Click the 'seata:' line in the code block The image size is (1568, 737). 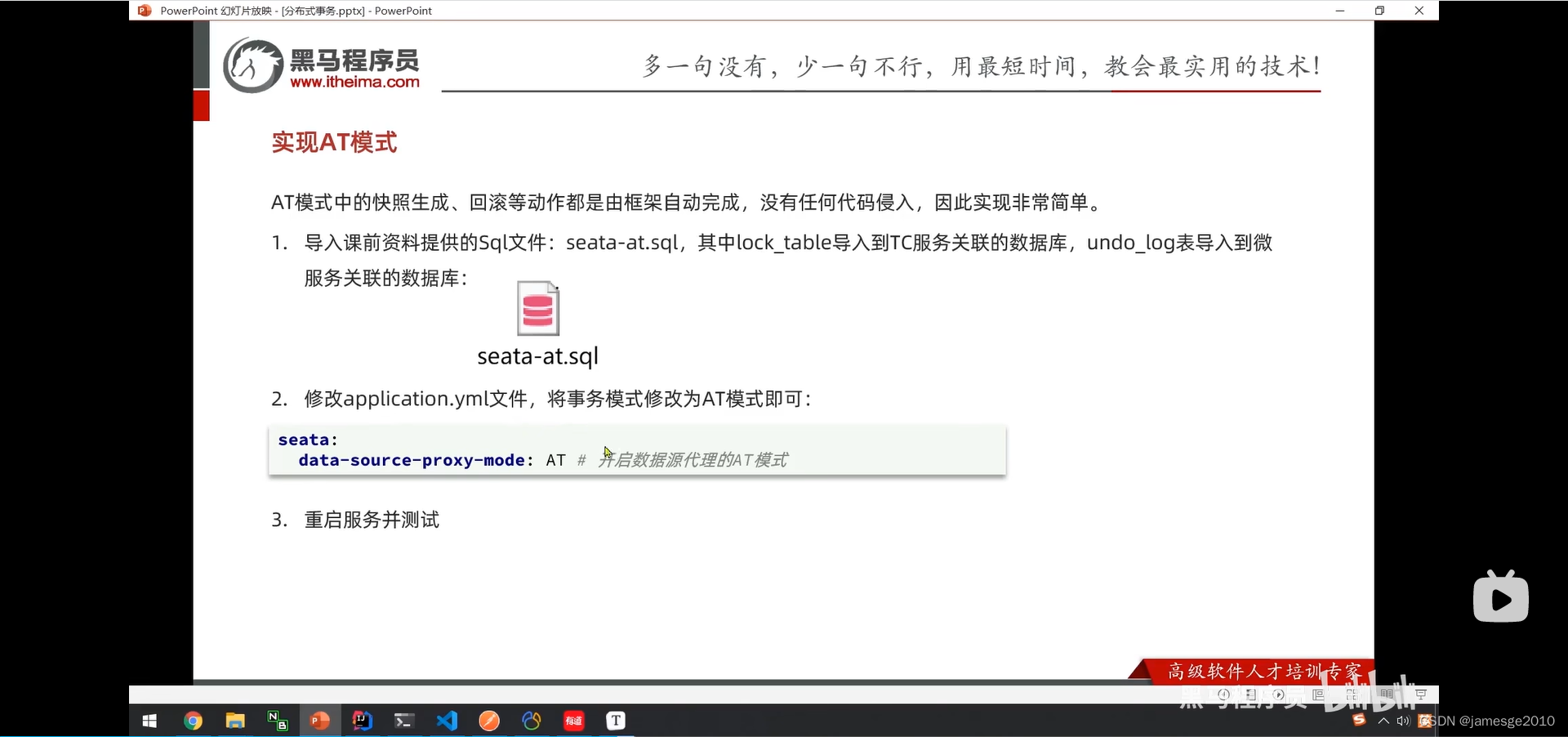tap(308, 440)
